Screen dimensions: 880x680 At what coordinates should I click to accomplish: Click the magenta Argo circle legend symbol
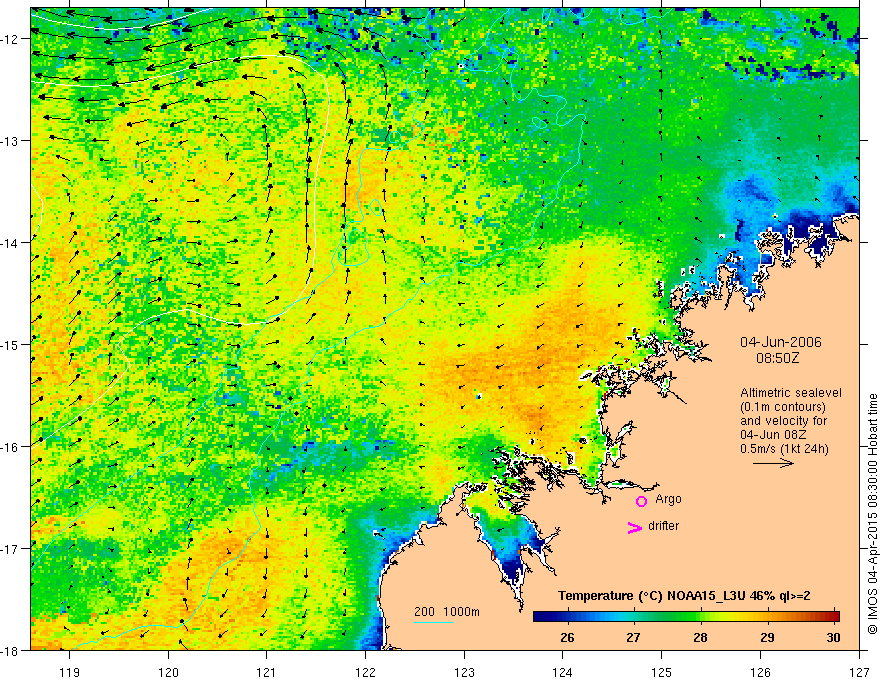coord(641,501)
